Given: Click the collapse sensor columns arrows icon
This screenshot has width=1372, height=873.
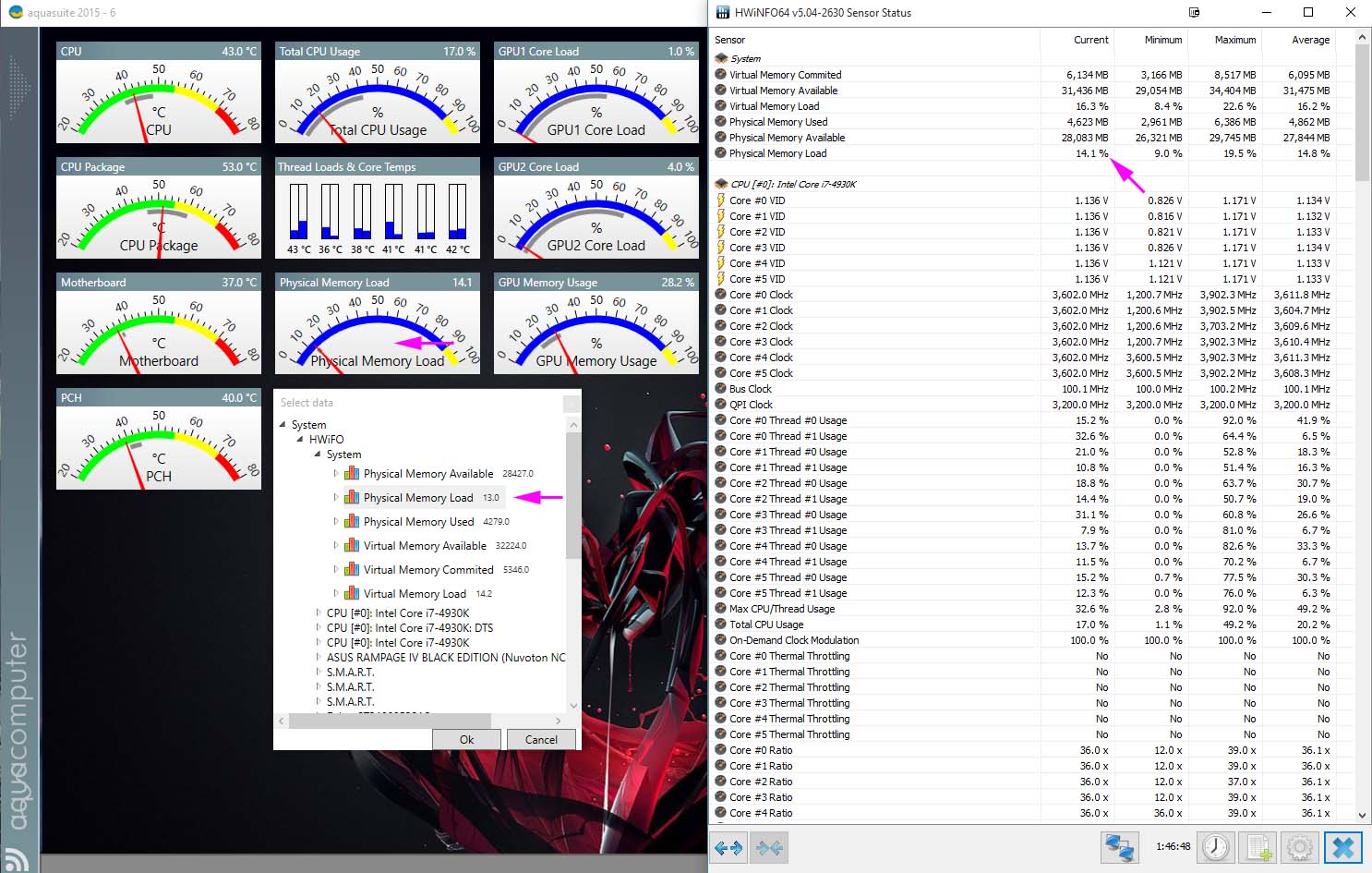Looking at the screenshot, I should (769, 847).
